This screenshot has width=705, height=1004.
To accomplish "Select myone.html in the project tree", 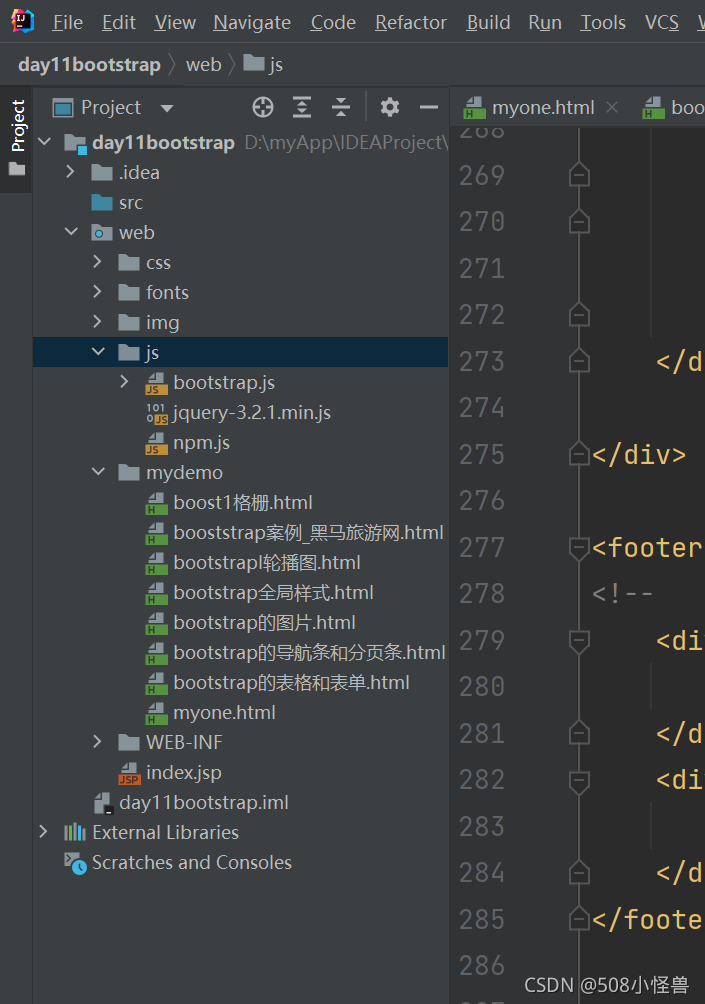I will tap(224, 712).
